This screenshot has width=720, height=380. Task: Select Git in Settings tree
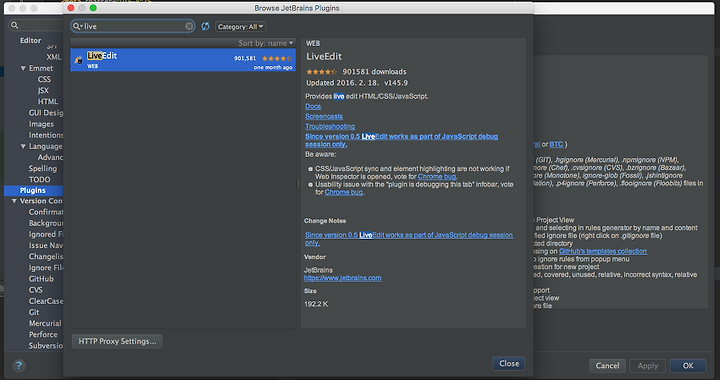point(34,312)
